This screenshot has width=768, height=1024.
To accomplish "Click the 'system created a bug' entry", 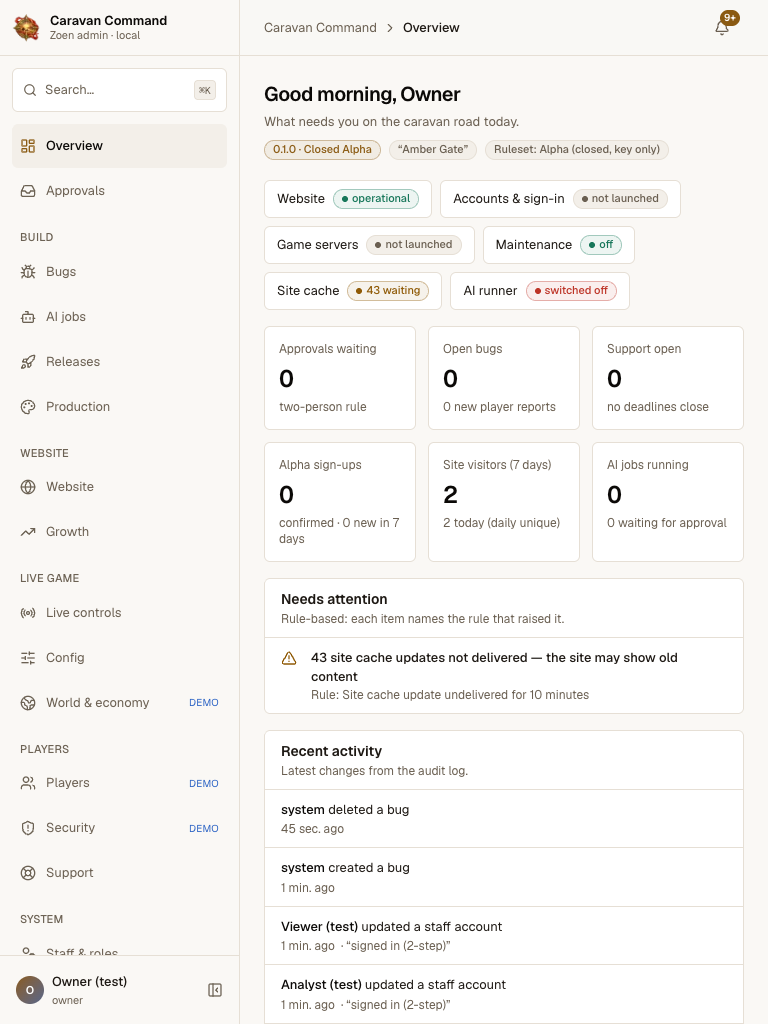I will tap(504, 877).
